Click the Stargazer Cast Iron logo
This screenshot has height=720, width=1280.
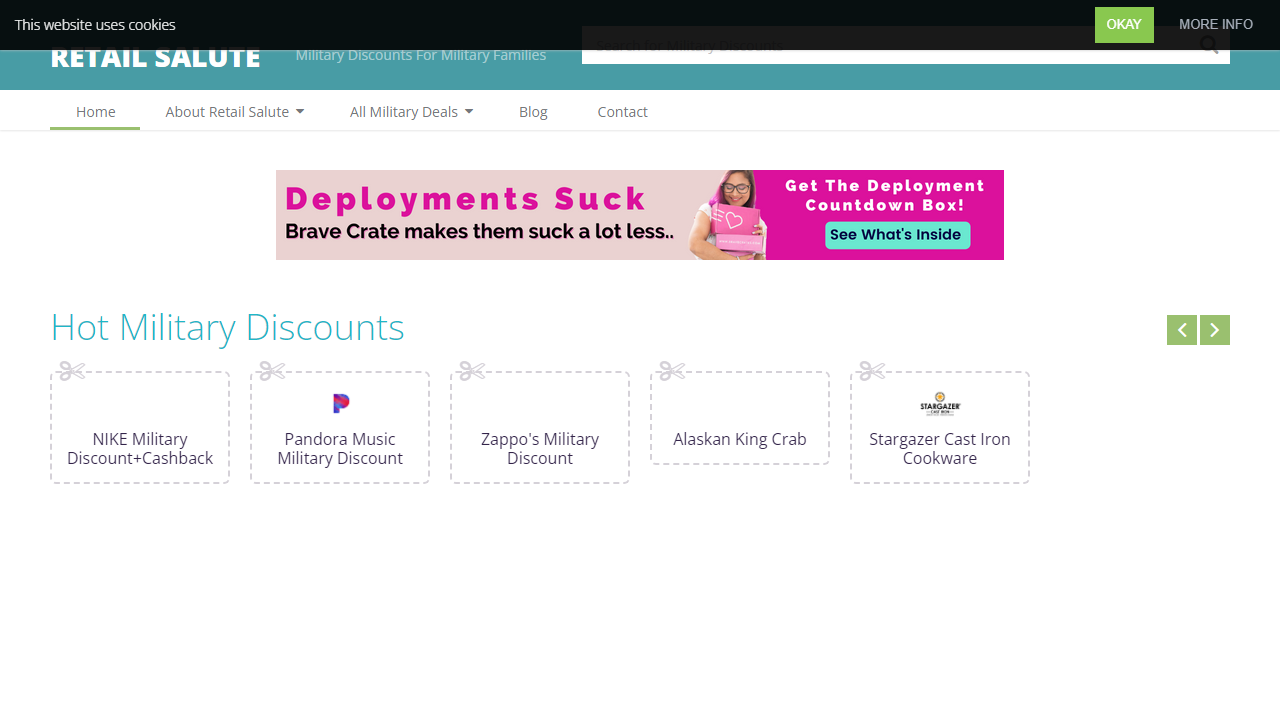pyautogui.click(x=940, y=403)
